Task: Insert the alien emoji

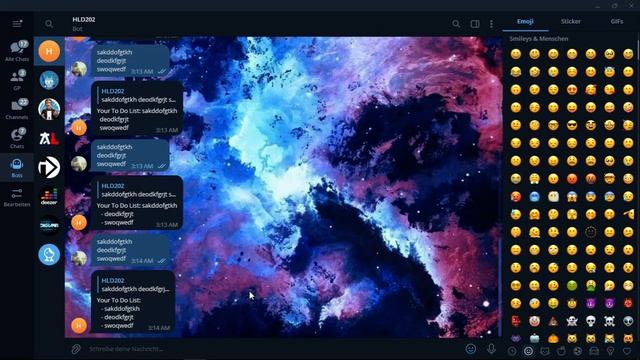Action: click(x=628, y=321)
